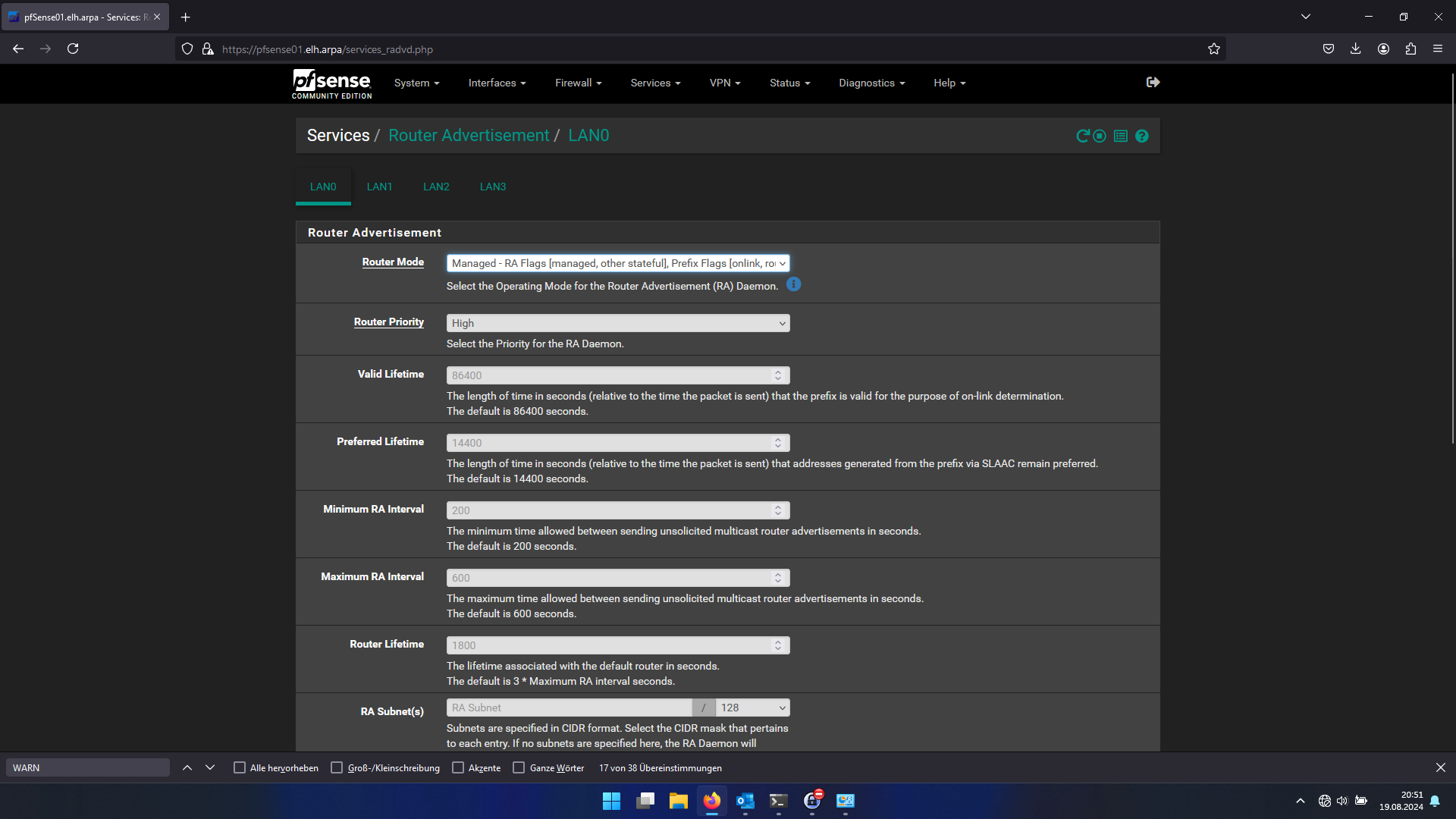Open the Router Mode dropdown
The image size is (1456, 819).
click(618, 263)
